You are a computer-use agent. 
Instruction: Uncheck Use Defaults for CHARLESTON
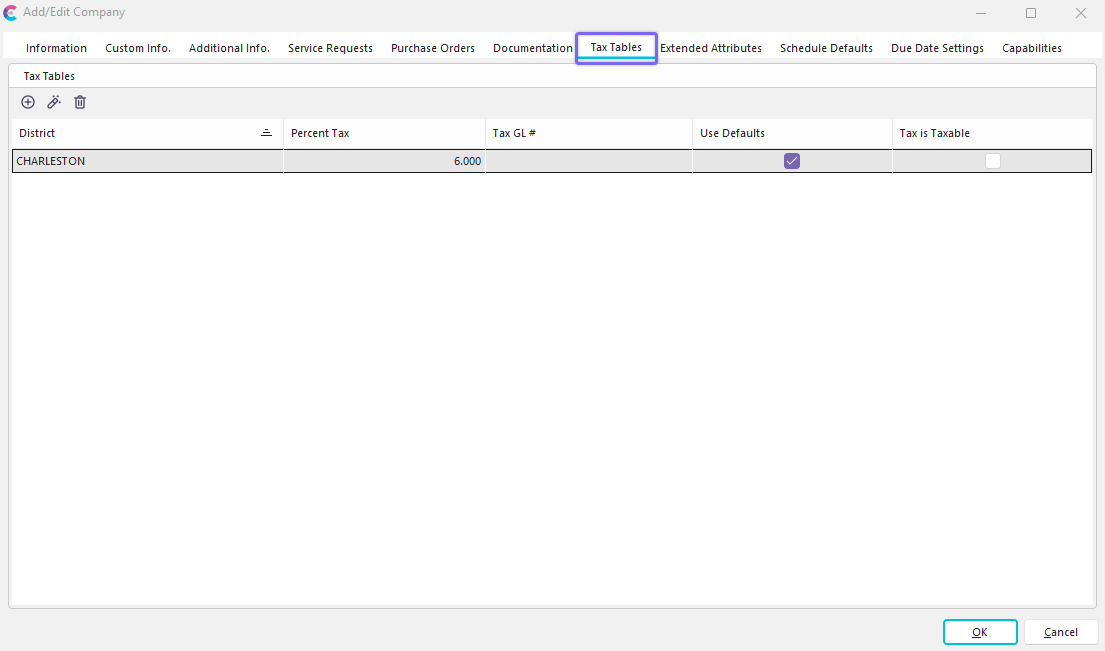pyautogui.click(x=792, y=161)
